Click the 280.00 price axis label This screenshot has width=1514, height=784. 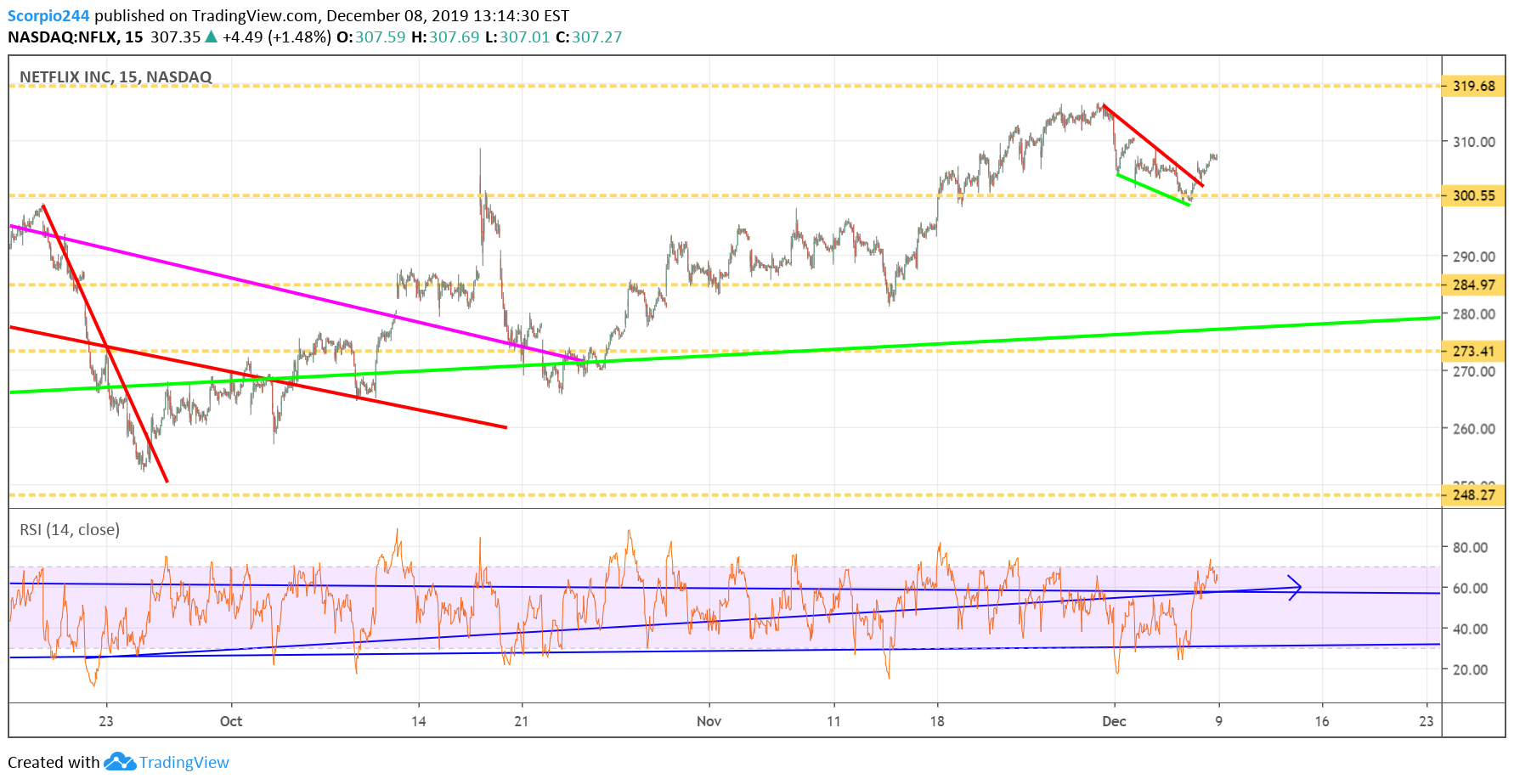(1473, 313)
